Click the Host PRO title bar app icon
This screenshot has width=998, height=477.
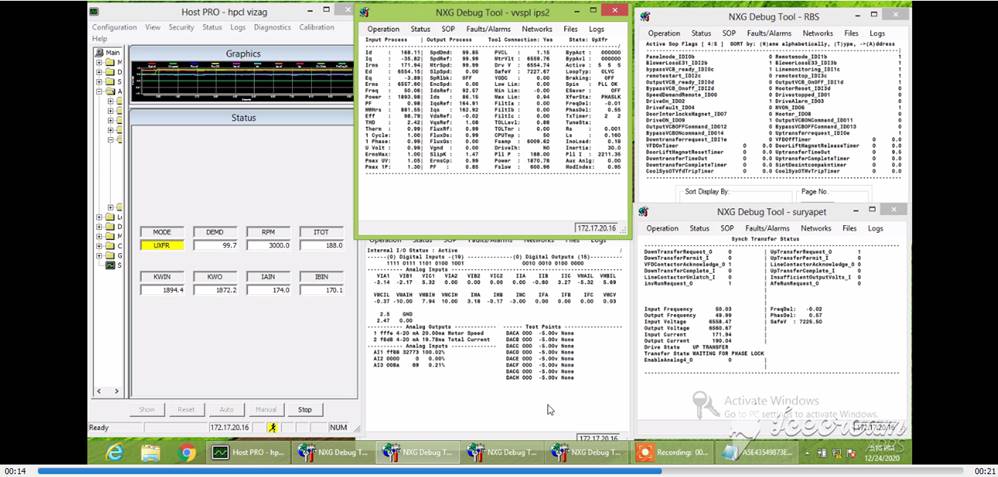[94, 11]
